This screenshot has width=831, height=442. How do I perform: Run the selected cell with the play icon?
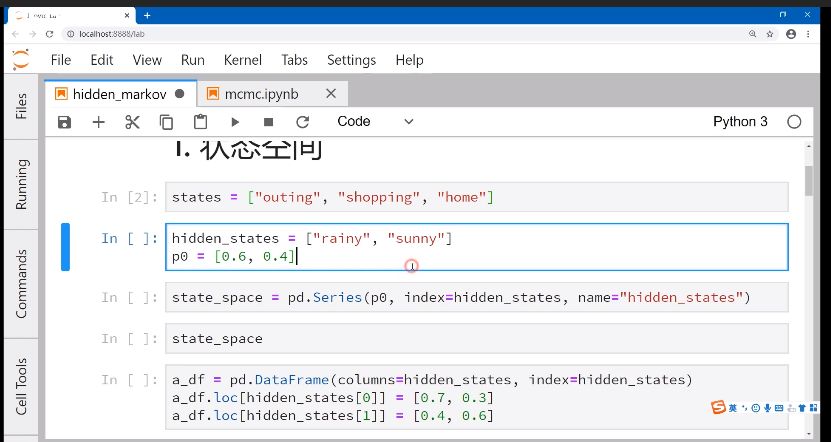pos(235,122)
